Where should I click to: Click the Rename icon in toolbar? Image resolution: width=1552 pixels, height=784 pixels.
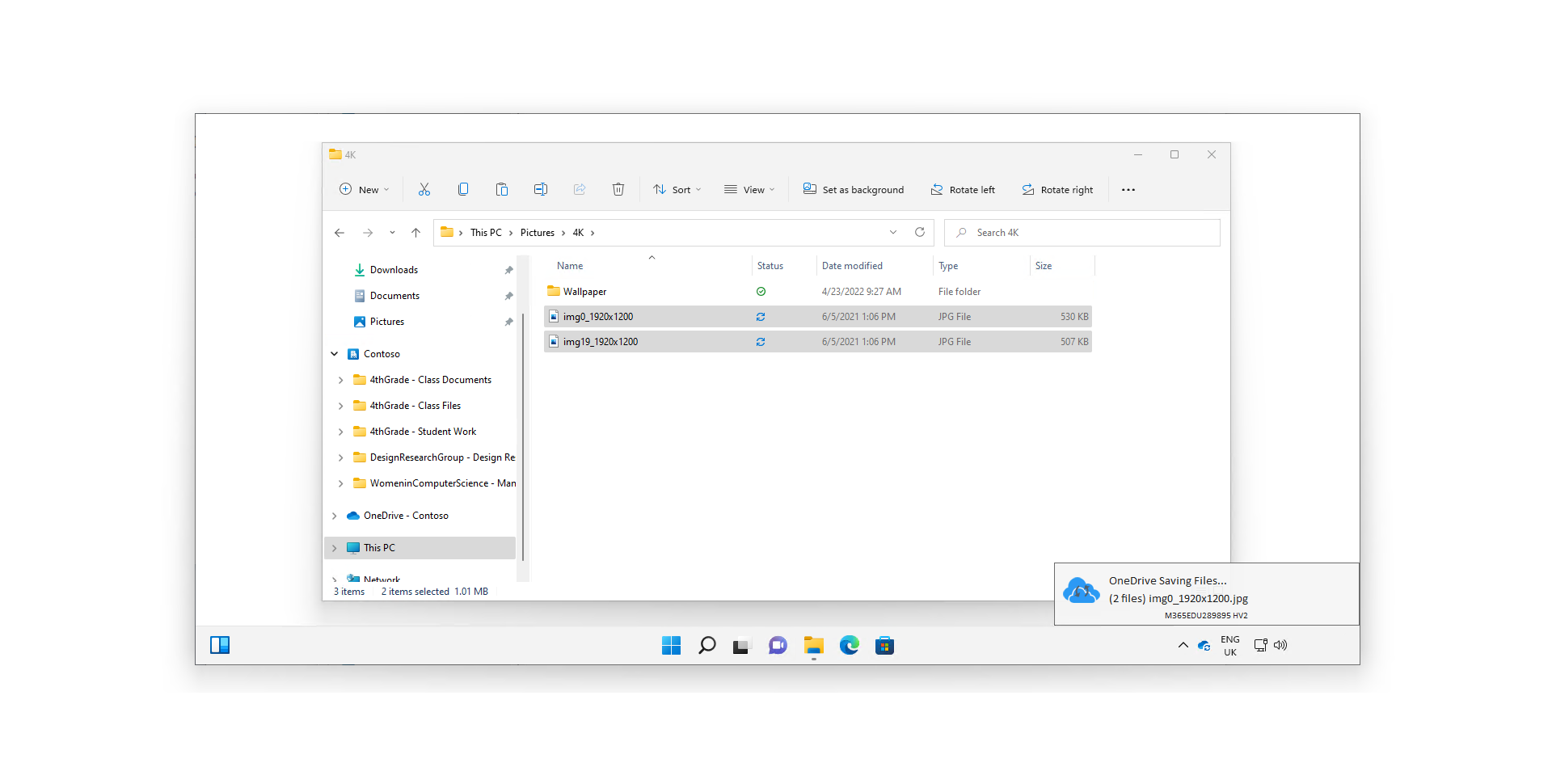click(541, 189)
